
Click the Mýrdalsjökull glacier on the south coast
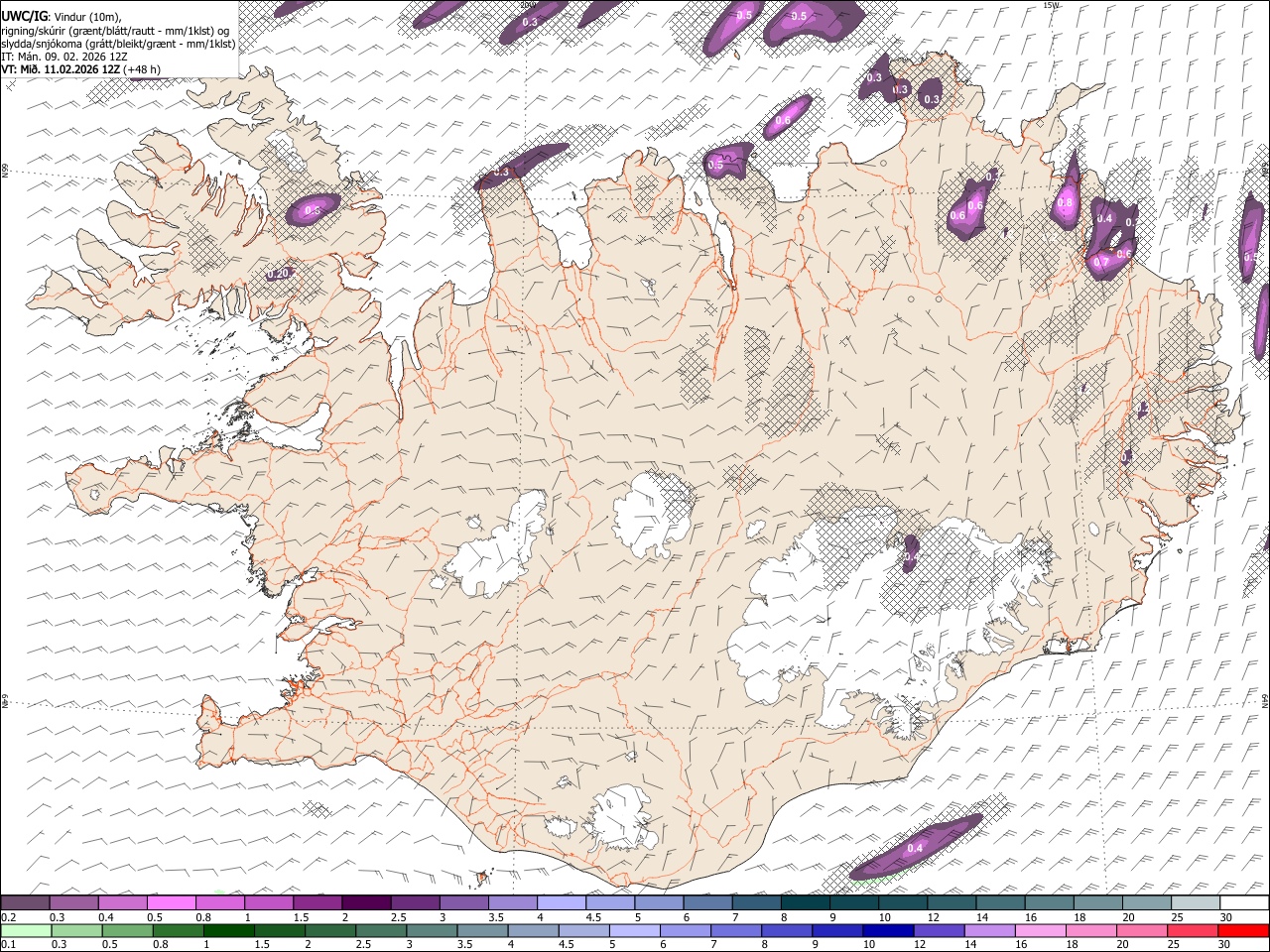click(622, 818)
